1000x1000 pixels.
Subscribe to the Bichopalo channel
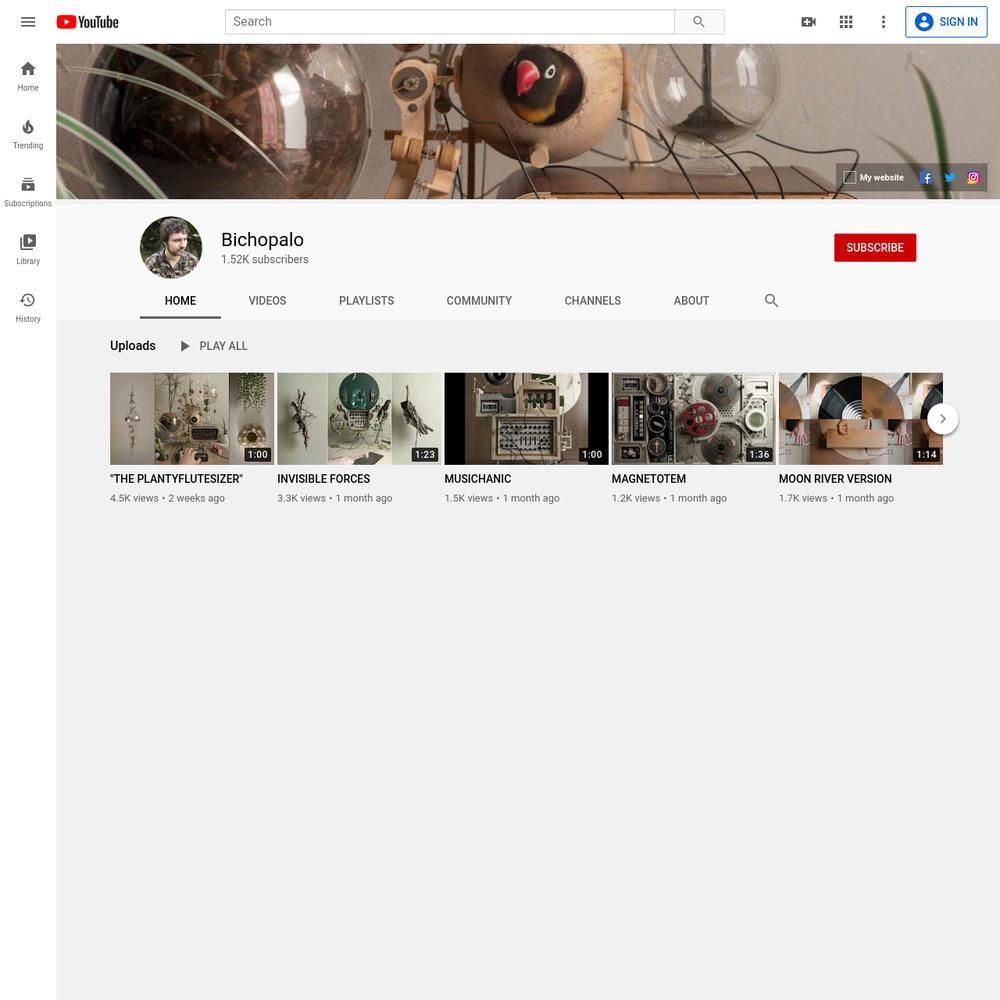click(875, 247)
